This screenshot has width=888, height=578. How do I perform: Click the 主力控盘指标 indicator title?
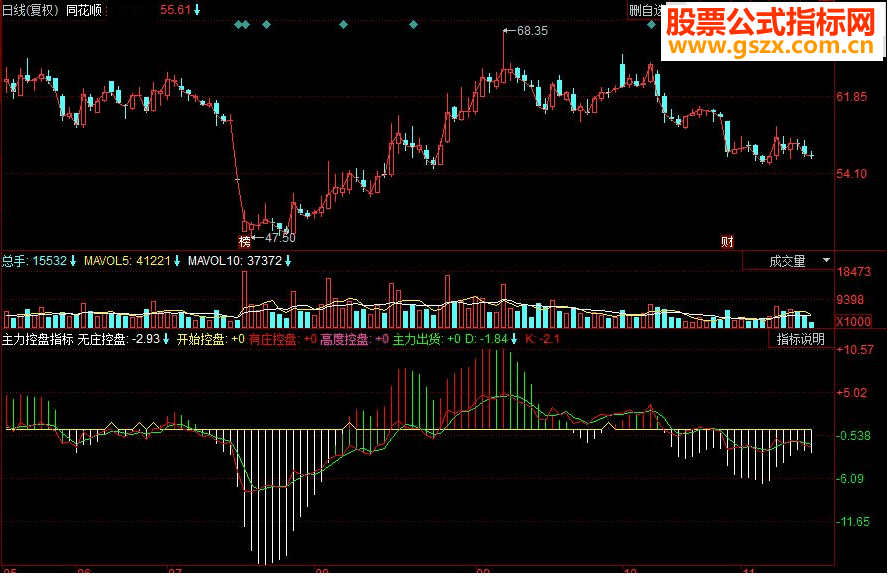point(37,340)
